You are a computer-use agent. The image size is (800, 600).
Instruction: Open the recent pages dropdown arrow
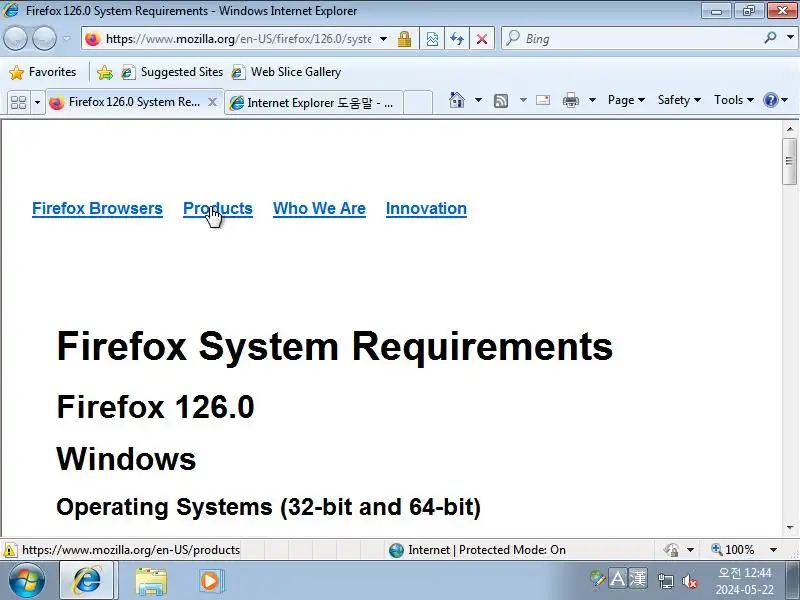click(67, 39)
